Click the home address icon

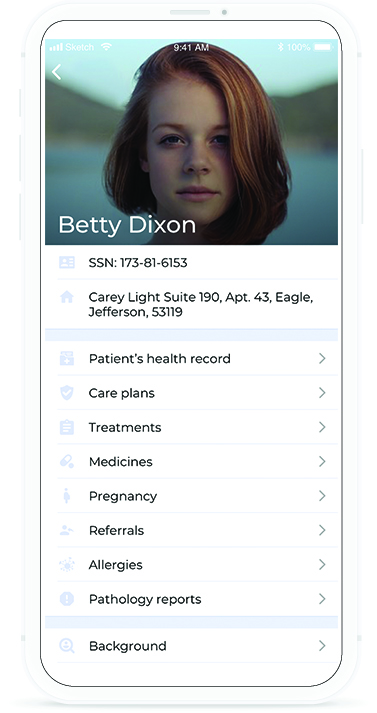pos(67,297)
